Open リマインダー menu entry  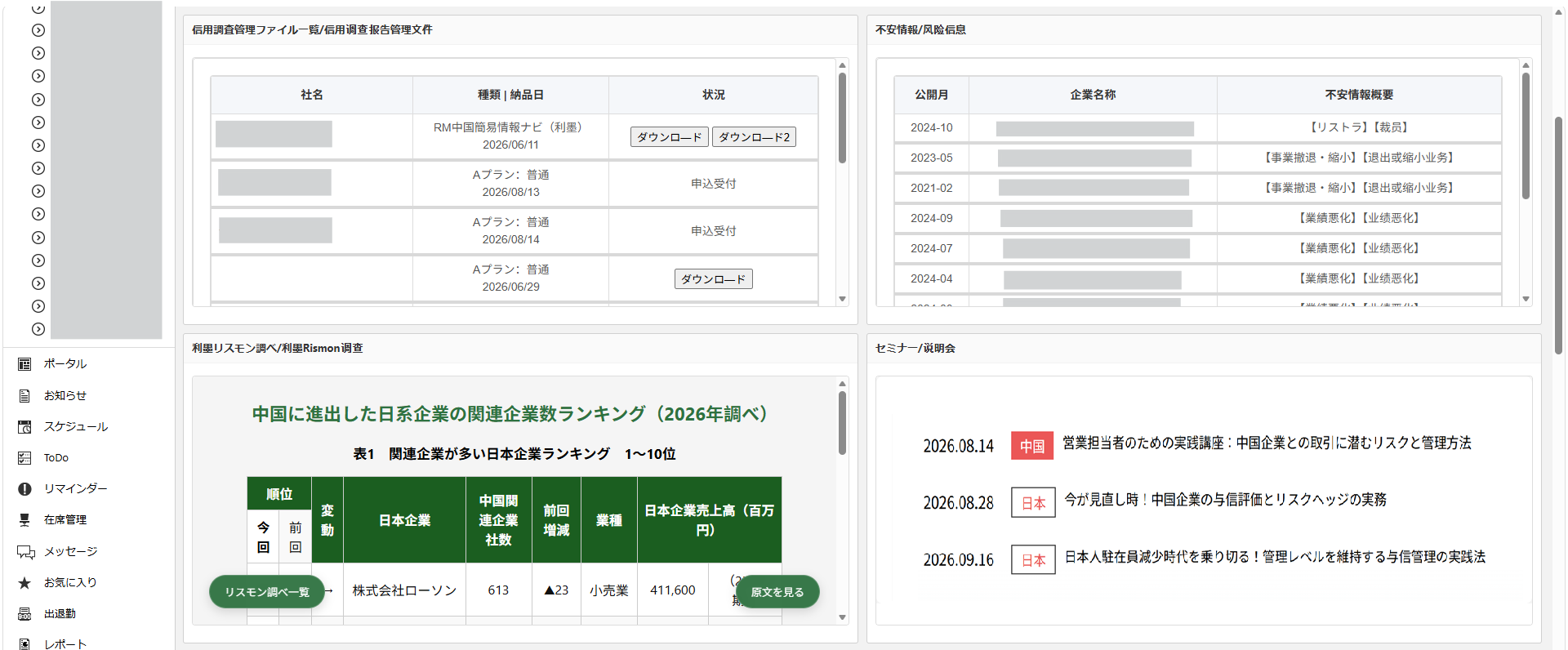pyautogui.click(x=76, y=489)
